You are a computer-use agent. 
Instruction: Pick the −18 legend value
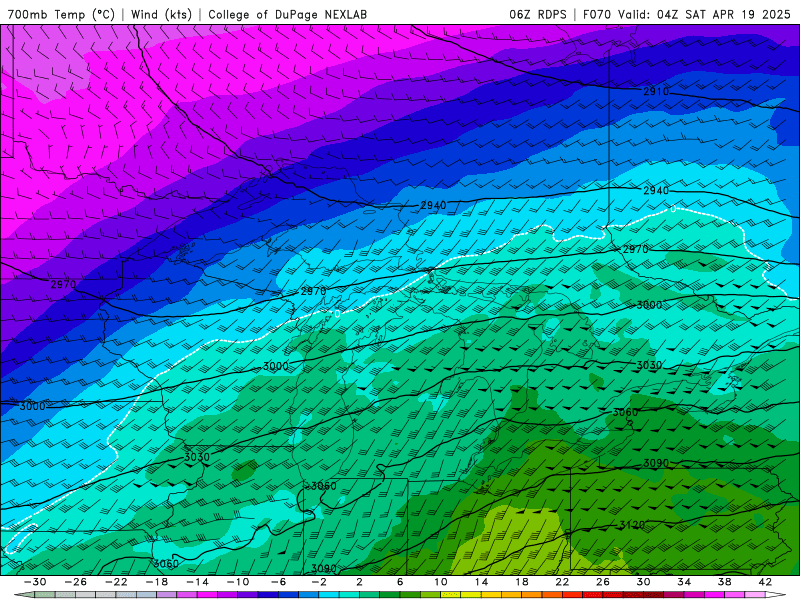tap(157, 582)
